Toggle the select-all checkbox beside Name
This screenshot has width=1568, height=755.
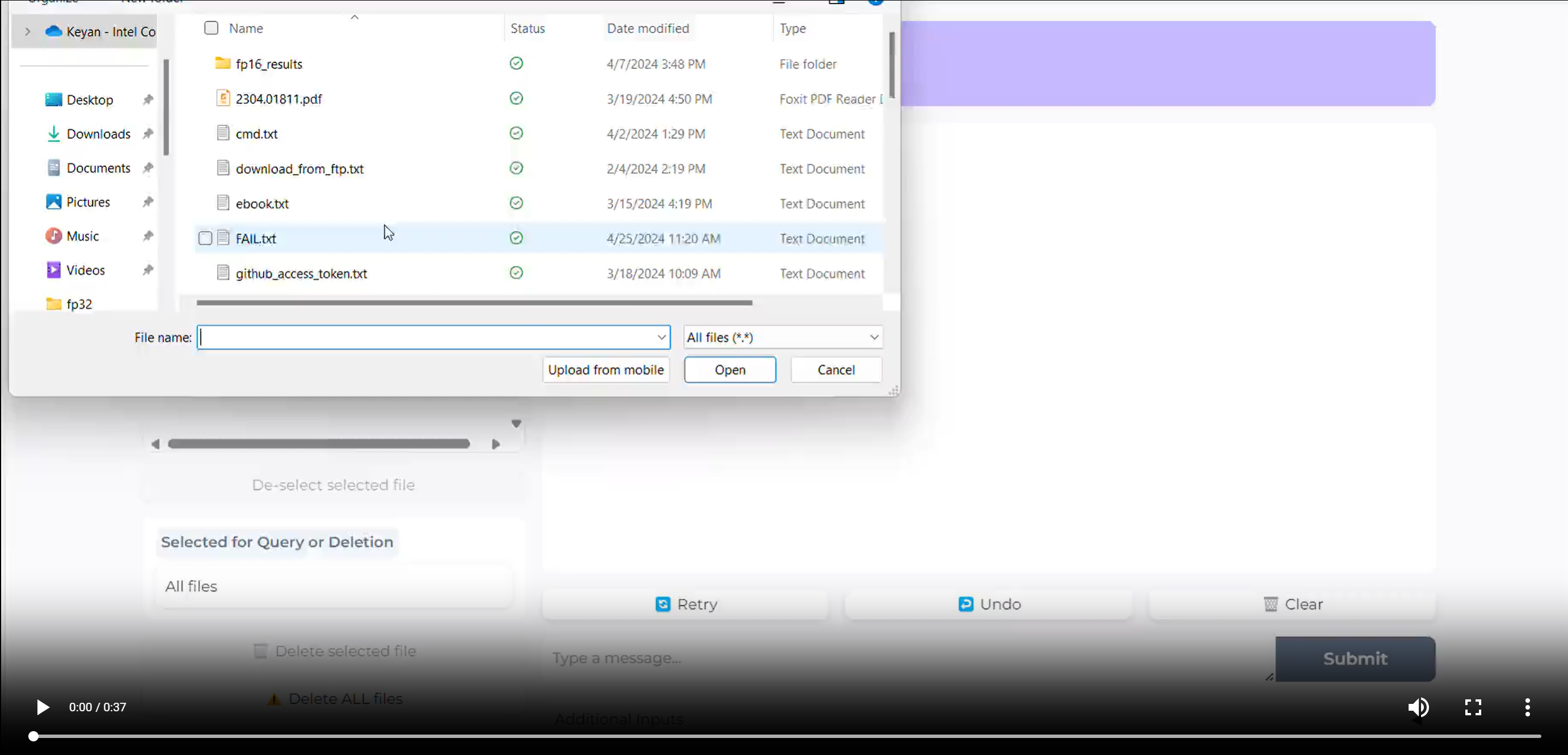(x=211, y=28)
